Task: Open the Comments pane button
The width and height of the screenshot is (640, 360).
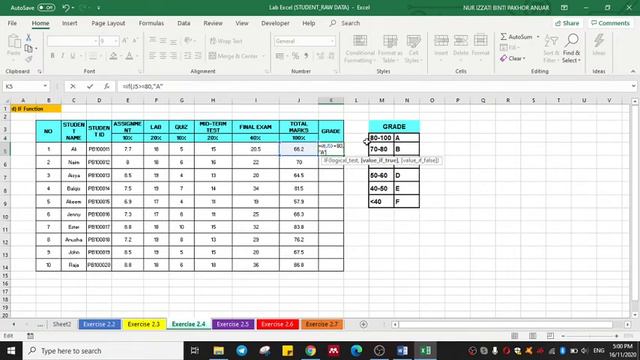Action: pos(610,23)
